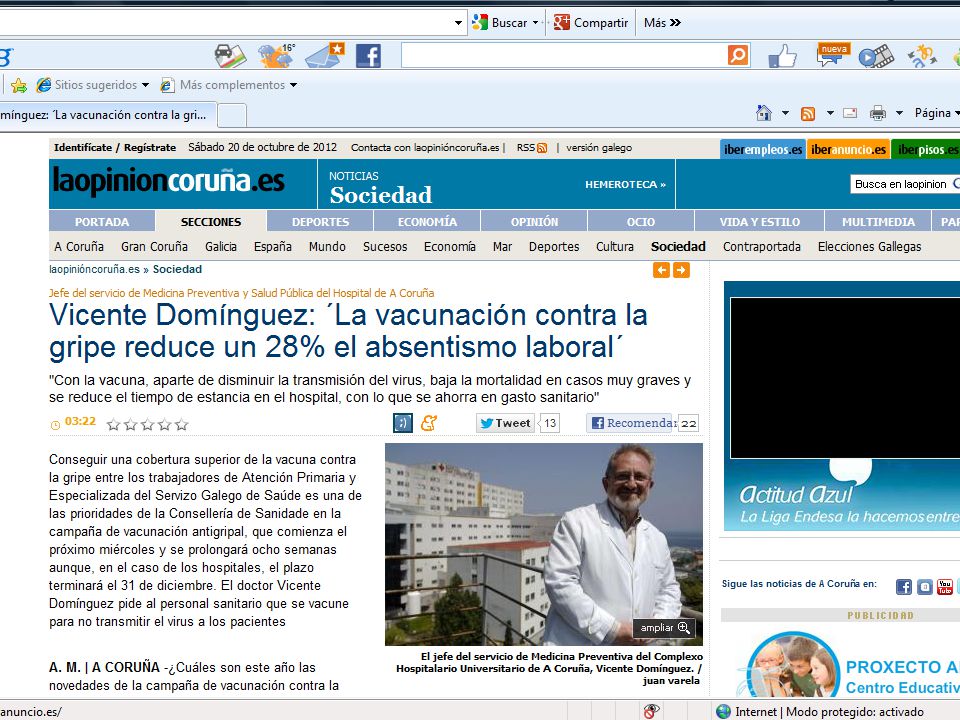Image resolution: width=960 pixels, height=720 pixels.
Task: Select the PORTADA tab
Action: pos(102,221)
